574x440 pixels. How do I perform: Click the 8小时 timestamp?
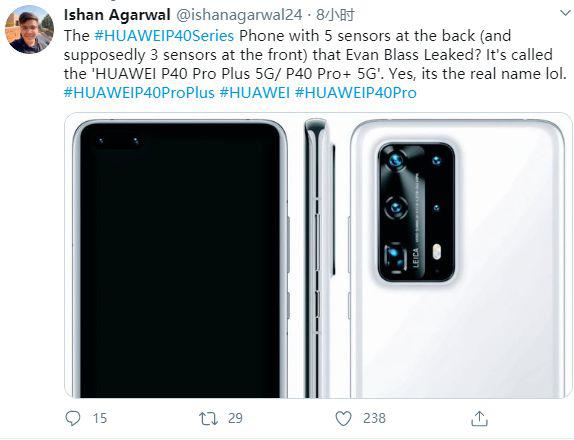(x=335, y=15)
